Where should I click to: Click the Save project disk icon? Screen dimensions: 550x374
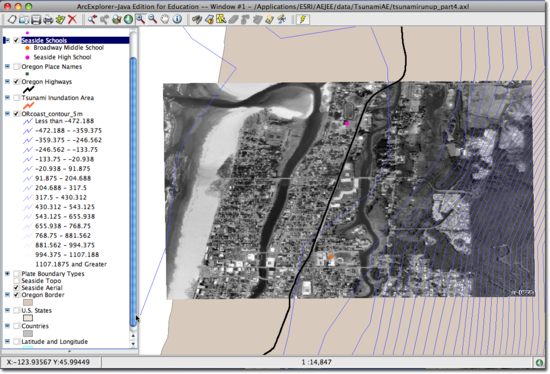point(36,20)
